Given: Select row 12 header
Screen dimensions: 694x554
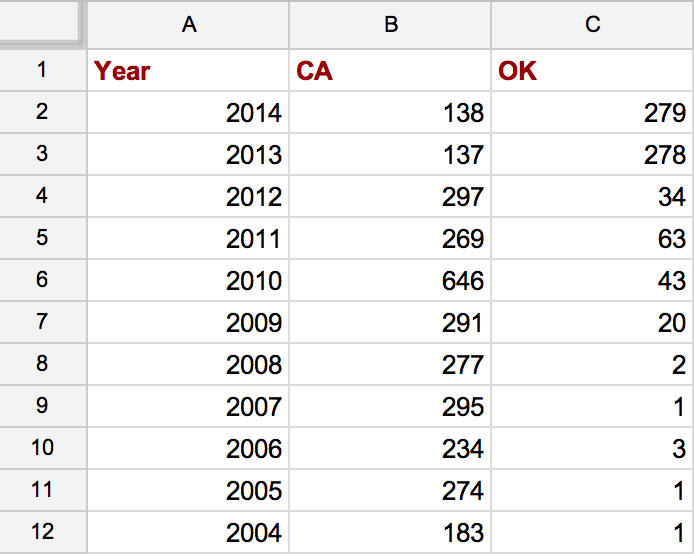Looking at the screenshot, I should (43, 531).
